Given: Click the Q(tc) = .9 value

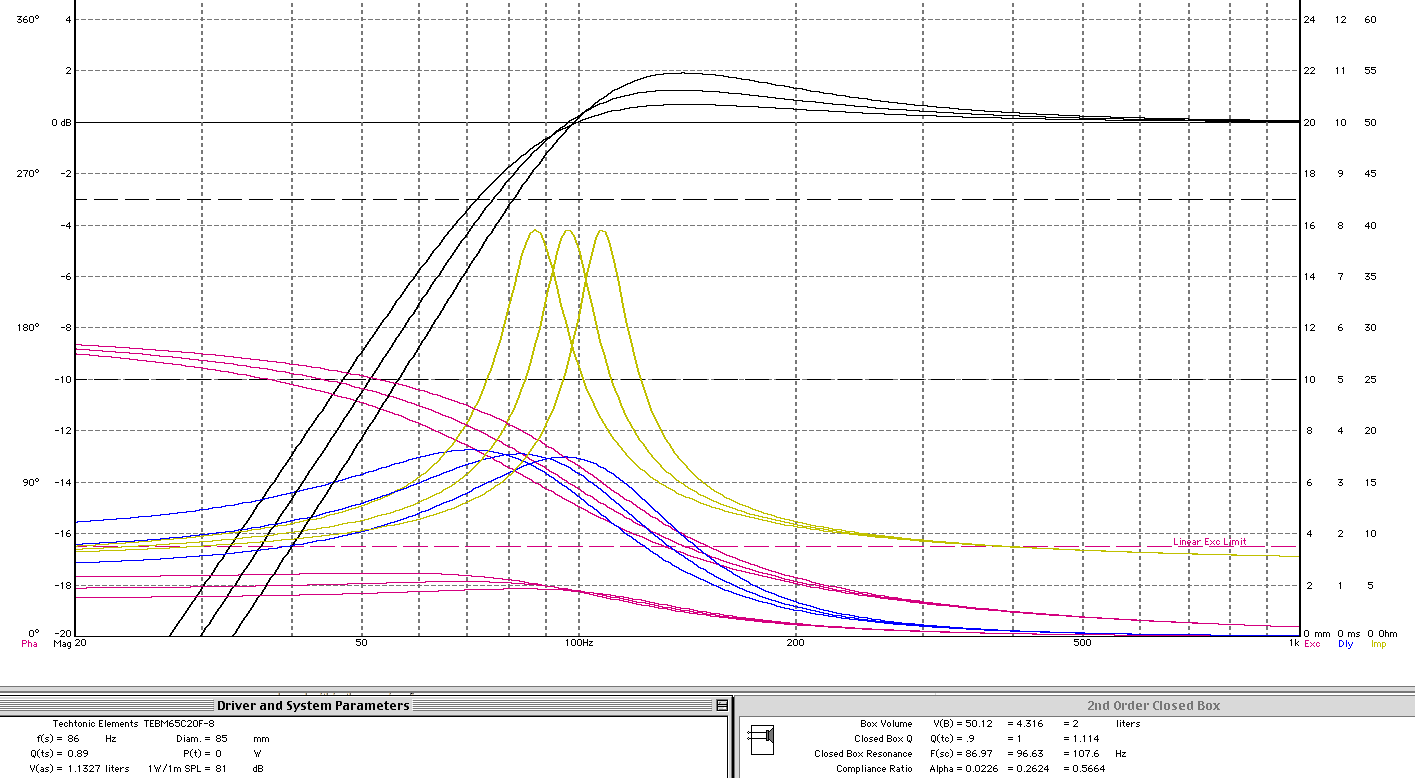Looking at the screenshot, I should point(954,739).
